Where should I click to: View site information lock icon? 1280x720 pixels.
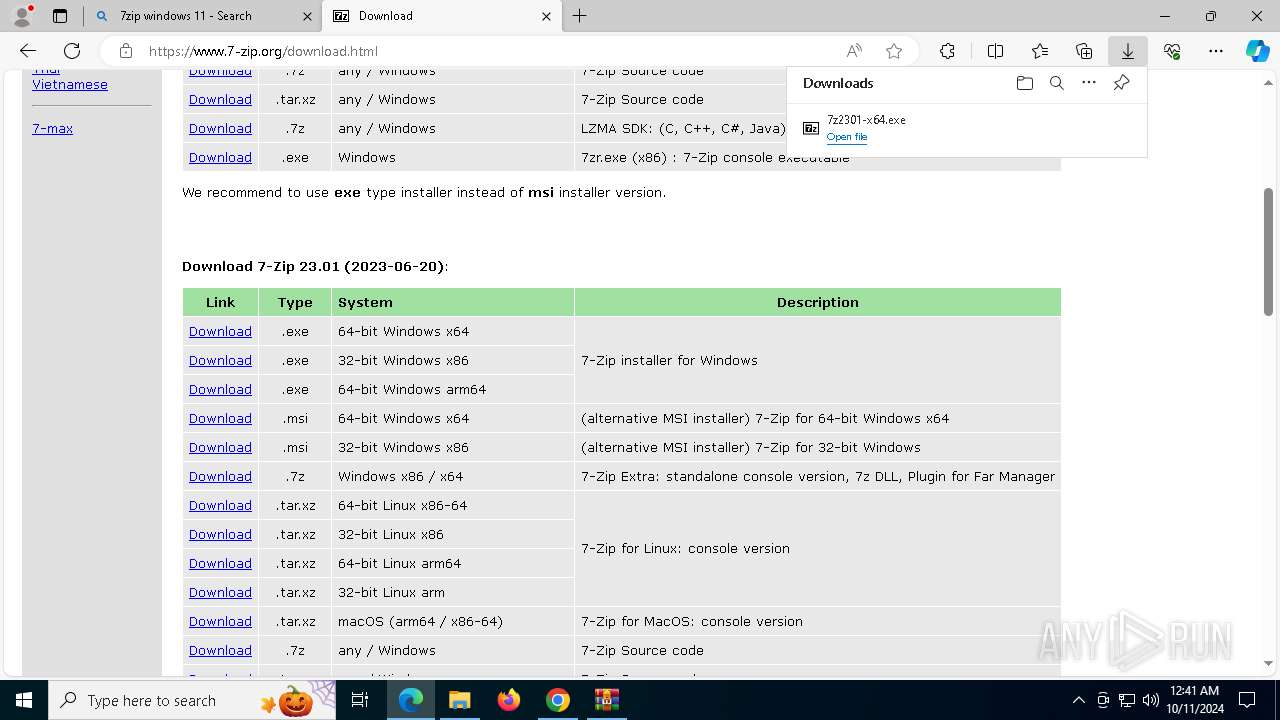125,51
